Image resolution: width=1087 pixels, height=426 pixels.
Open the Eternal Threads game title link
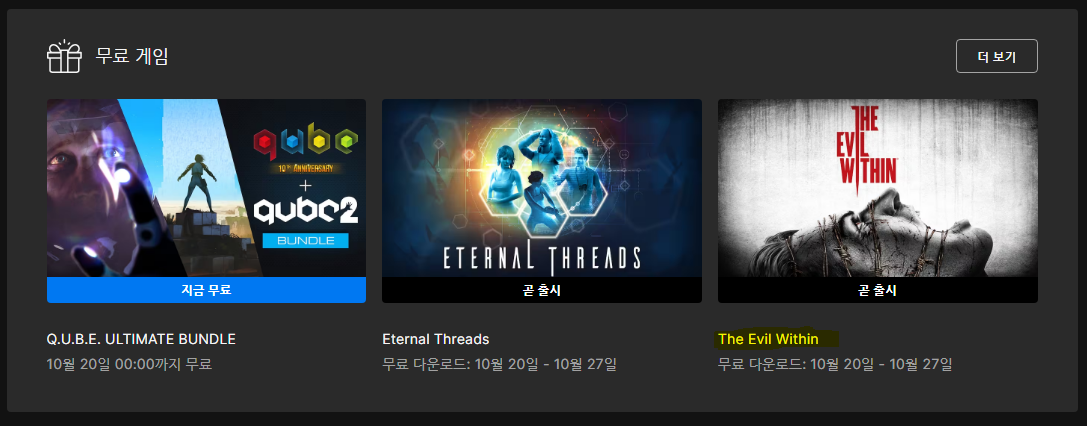[436, 339]
